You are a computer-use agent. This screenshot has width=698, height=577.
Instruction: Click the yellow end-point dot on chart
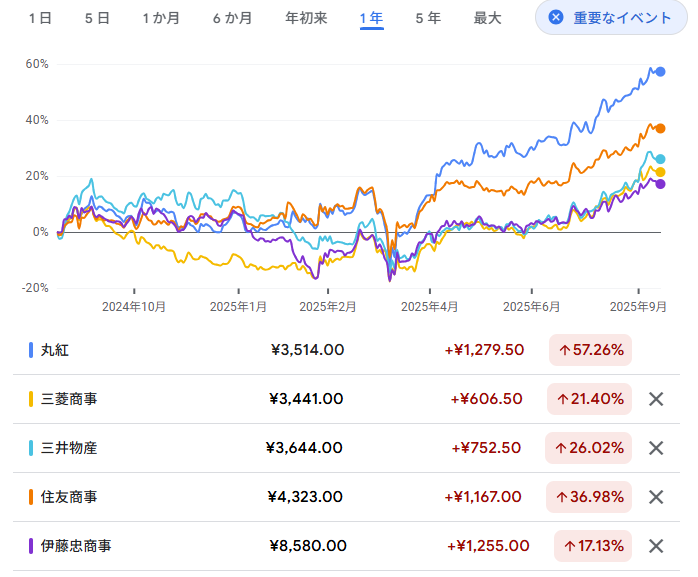661,172
